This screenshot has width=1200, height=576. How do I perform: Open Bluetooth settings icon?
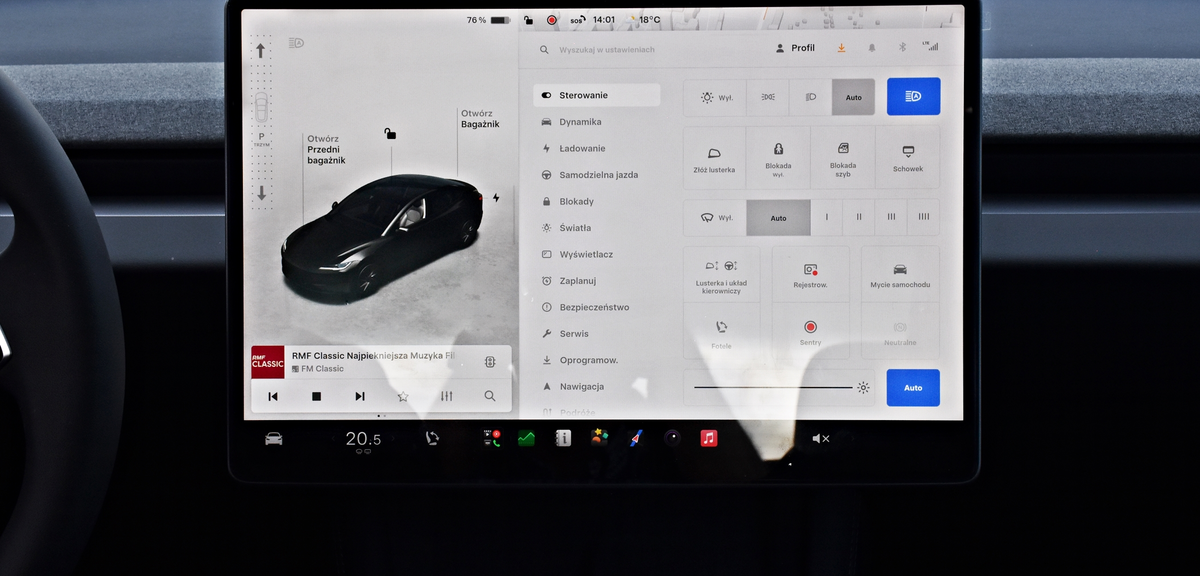coord(901,47)
